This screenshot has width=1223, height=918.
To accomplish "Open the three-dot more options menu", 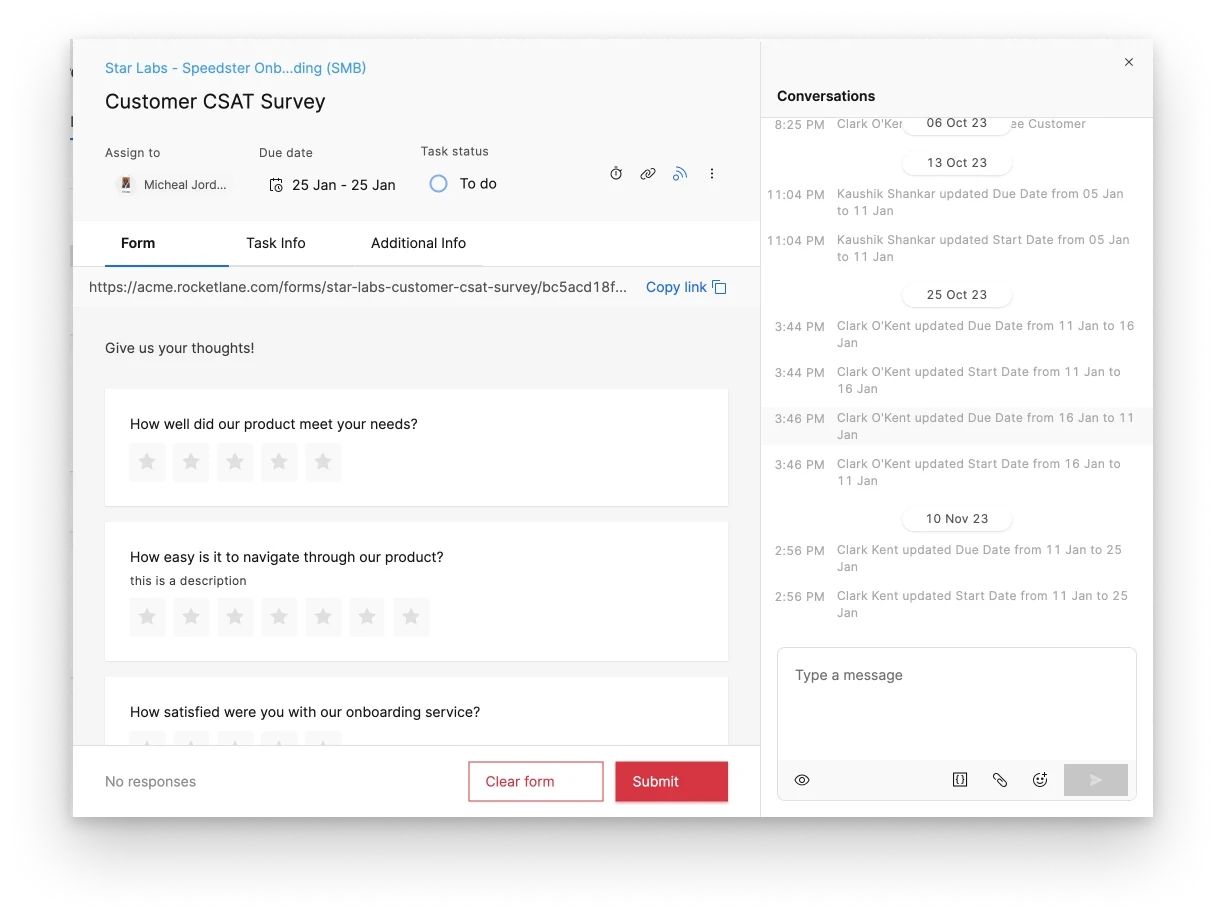I will (x=712, y=174).
